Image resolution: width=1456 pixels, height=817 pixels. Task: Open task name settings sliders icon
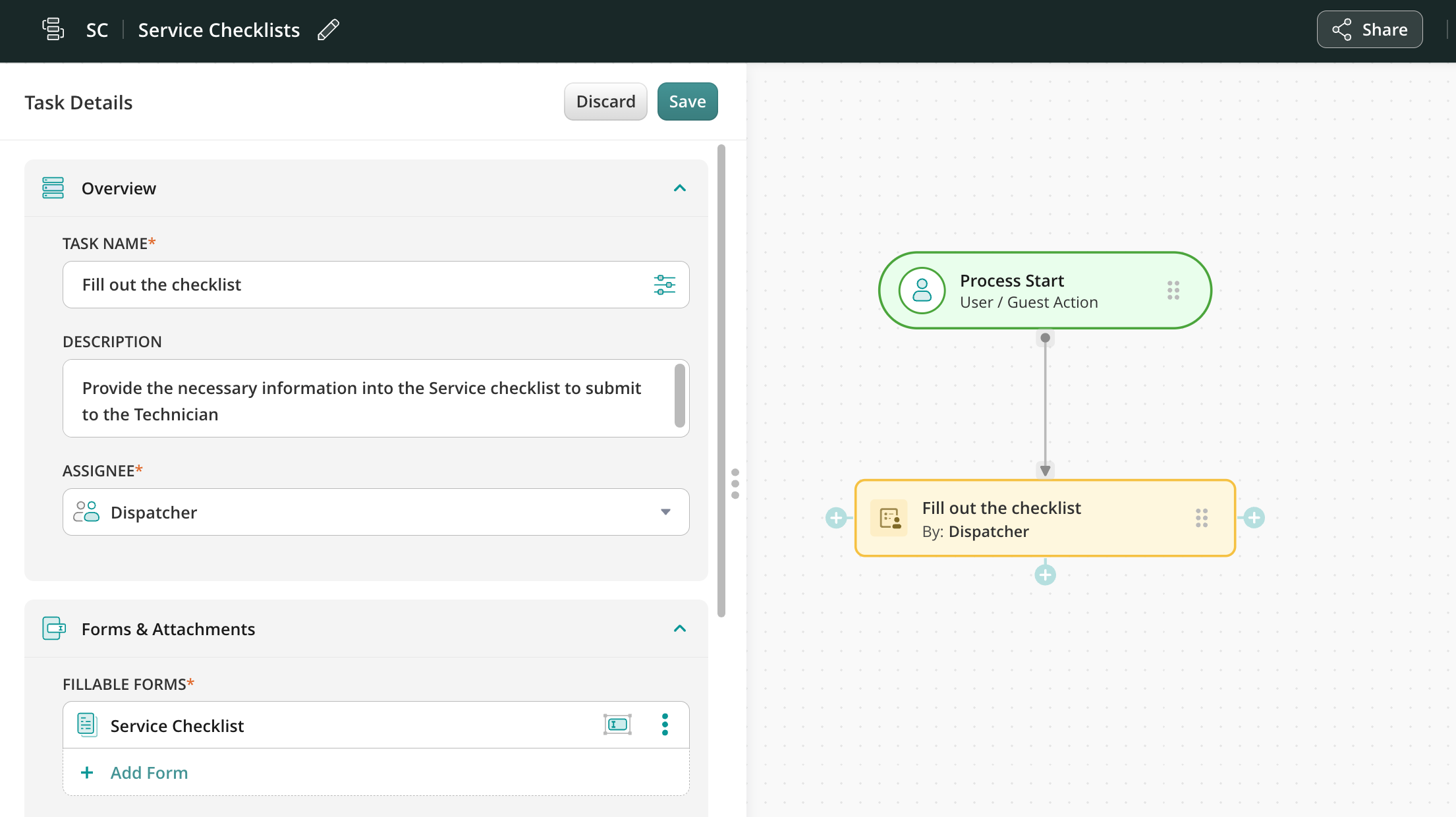point(664,285)
